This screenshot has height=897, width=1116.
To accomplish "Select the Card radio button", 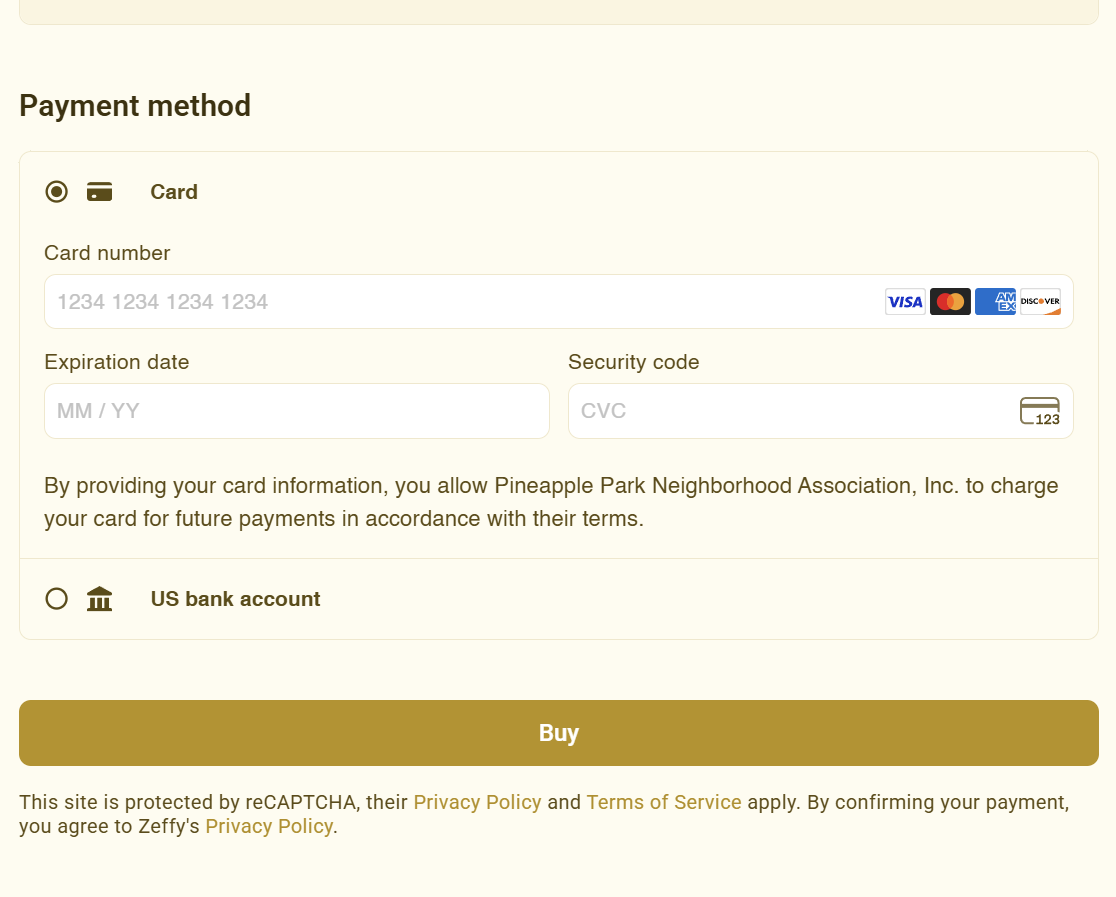I will [x=57, y=192].
